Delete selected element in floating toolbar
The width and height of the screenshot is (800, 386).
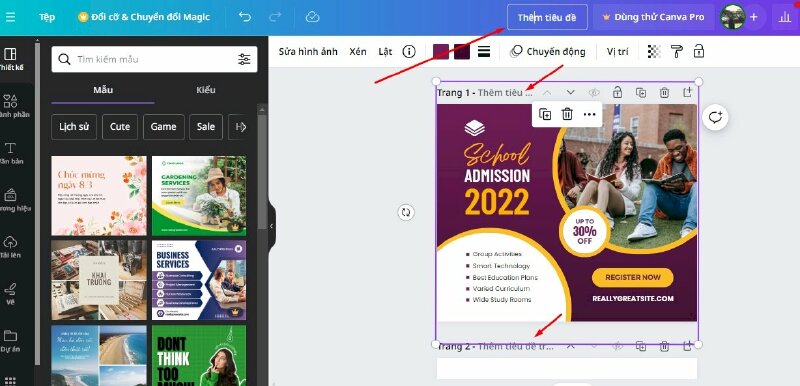coord(567,114)
